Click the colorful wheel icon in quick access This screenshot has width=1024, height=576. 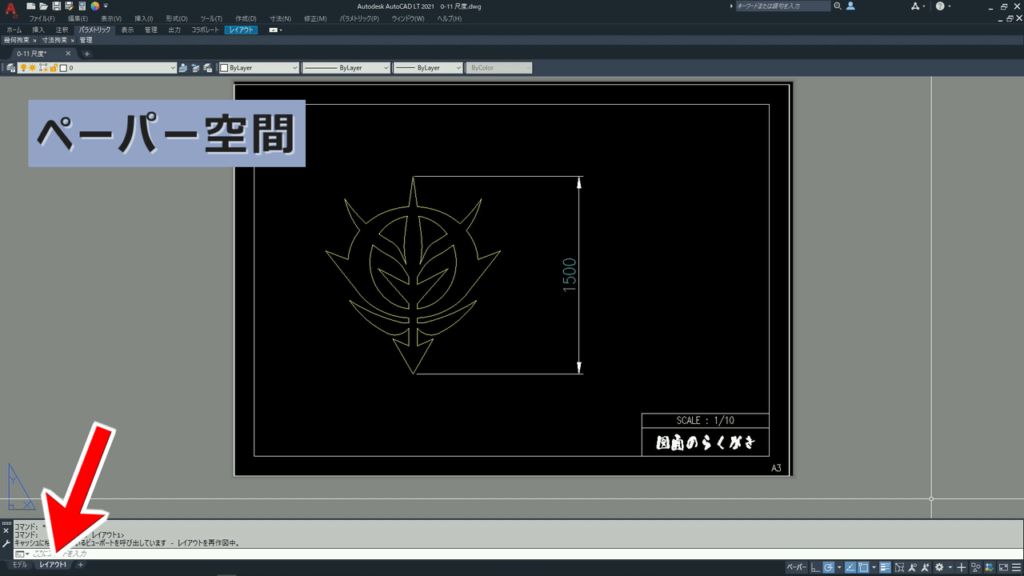point(95,6)
